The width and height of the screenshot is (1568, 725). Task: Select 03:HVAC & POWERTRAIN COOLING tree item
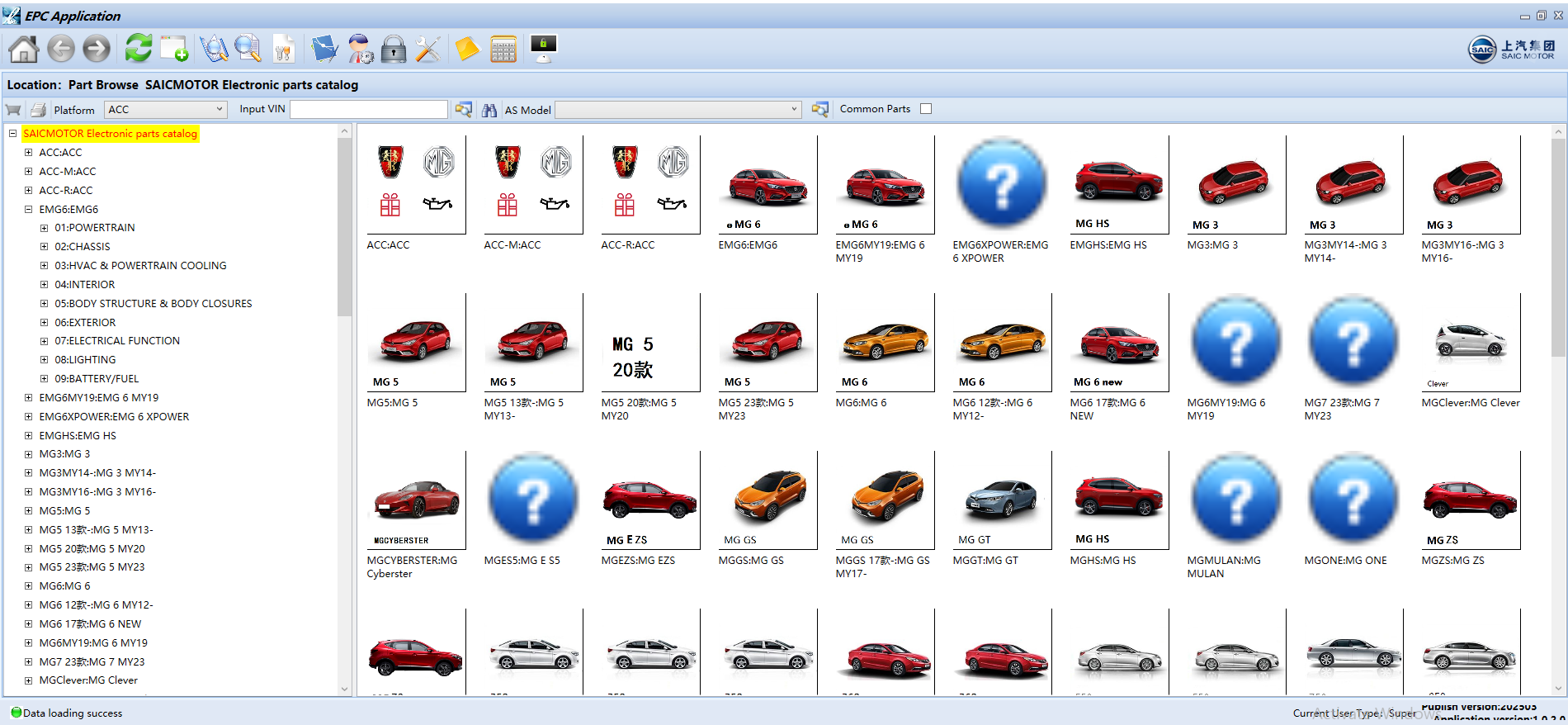pos(140,266)
